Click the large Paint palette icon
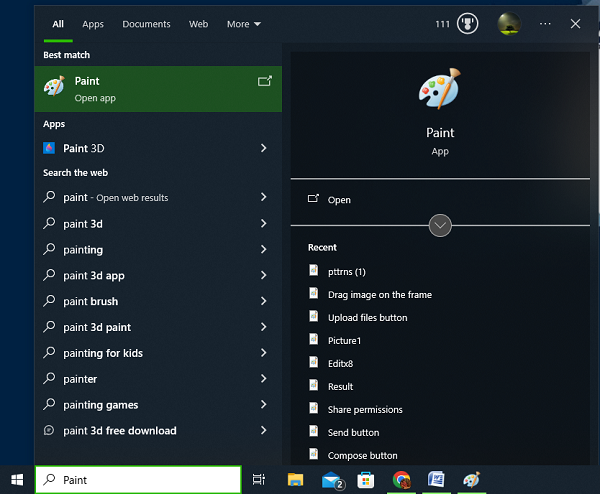The height and width of the screenshot is (494, 600). [x=440, y=89]
